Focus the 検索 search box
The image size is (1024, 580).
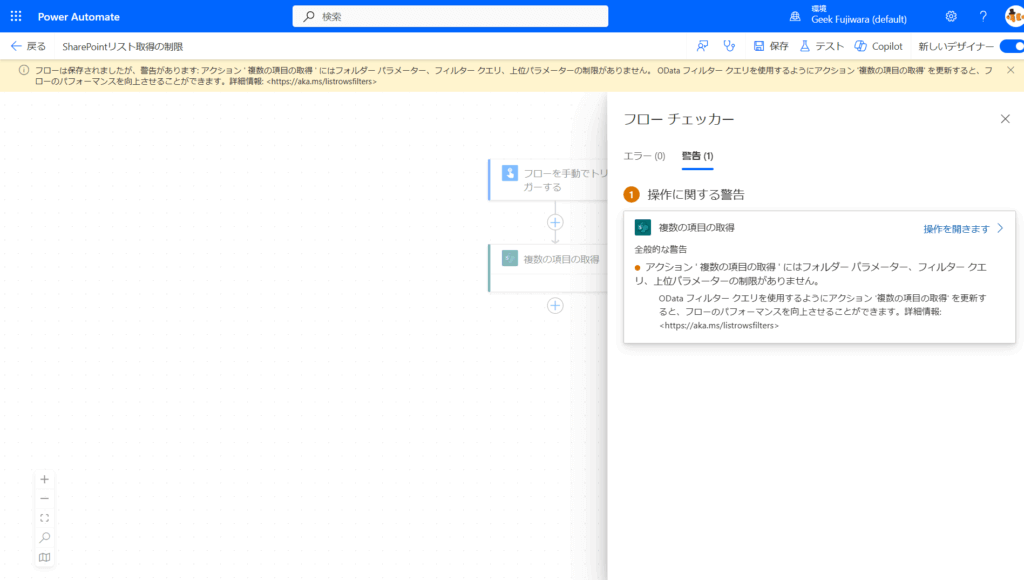pyautogui.click(x=450, y=16)
